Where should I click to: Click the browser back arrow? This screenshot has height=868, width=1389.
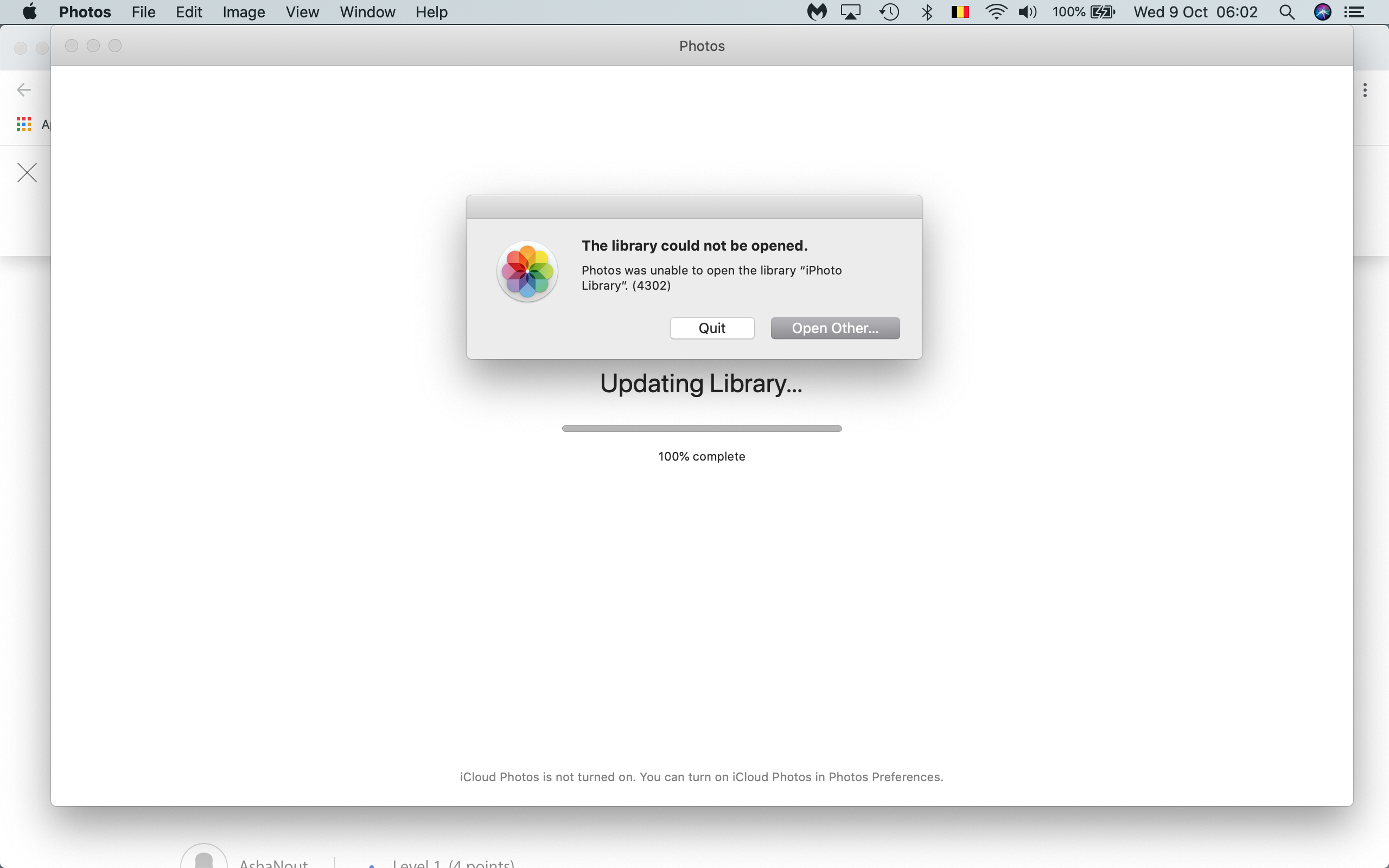click(23, 90)
